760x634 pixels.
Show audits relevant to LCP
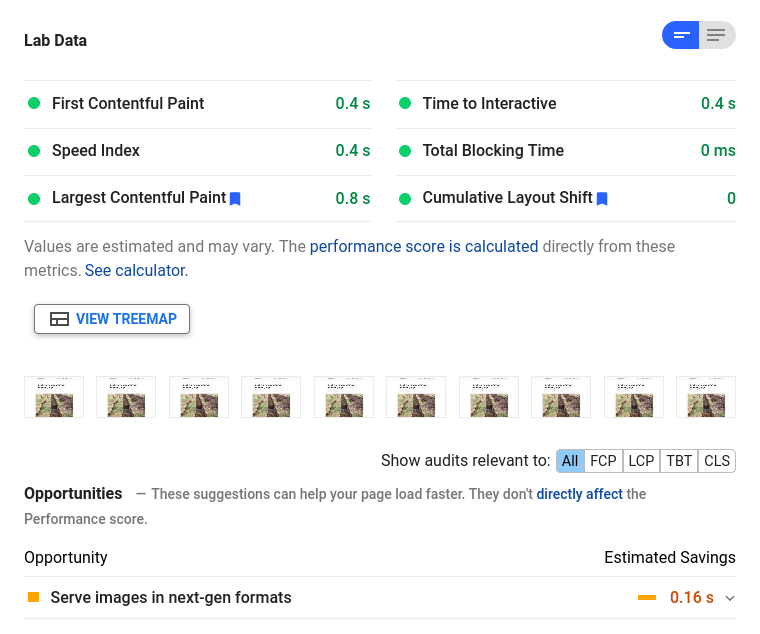[641, 461]
